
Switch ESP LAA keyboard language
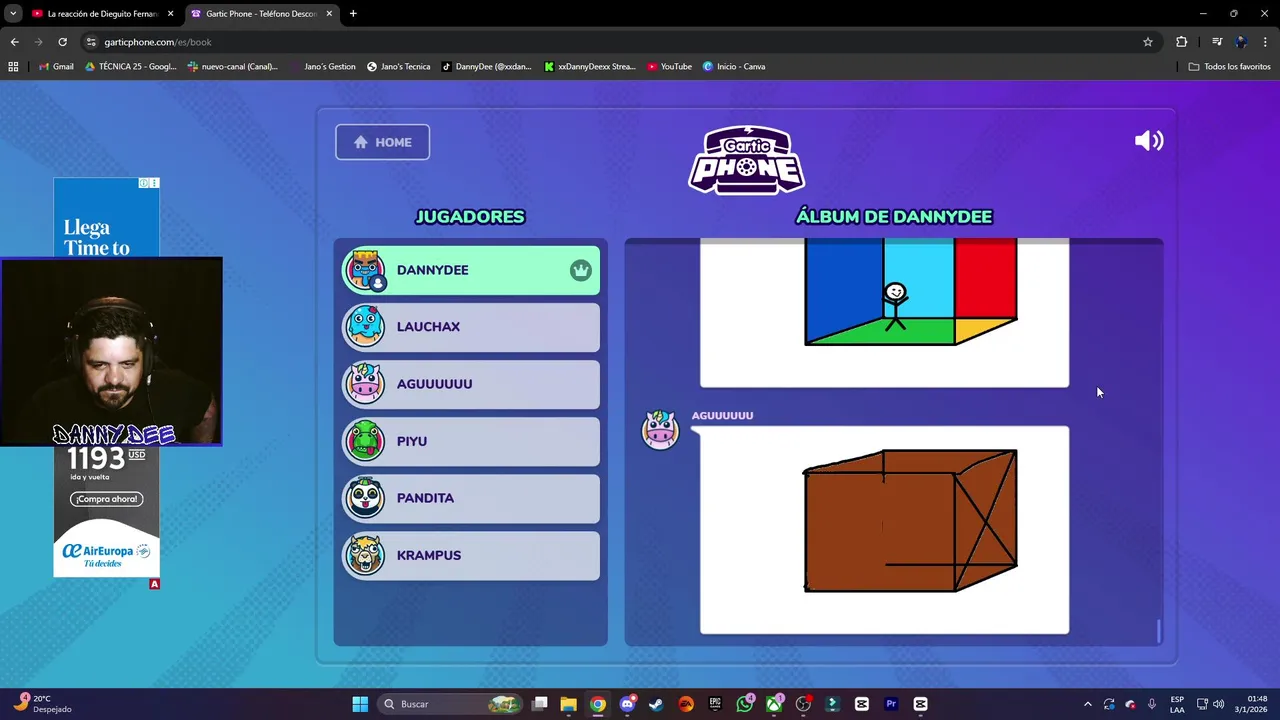click(1177, 704)
